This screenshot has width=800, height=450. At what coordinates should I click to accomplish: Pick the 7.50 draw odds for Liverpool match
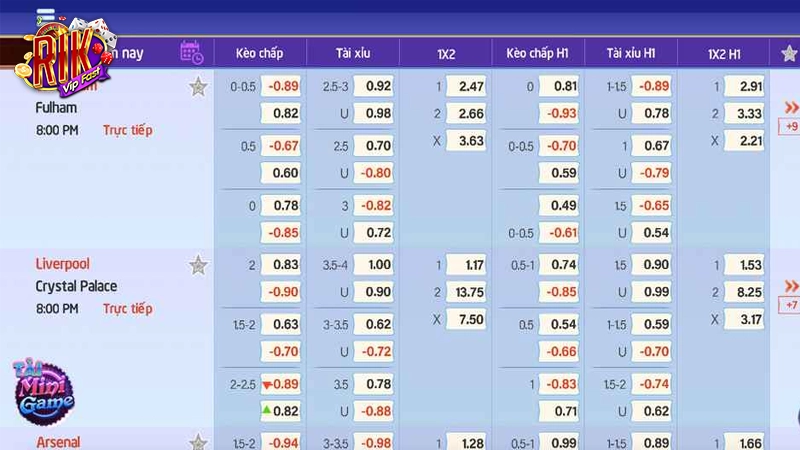(x=466, y=319)
